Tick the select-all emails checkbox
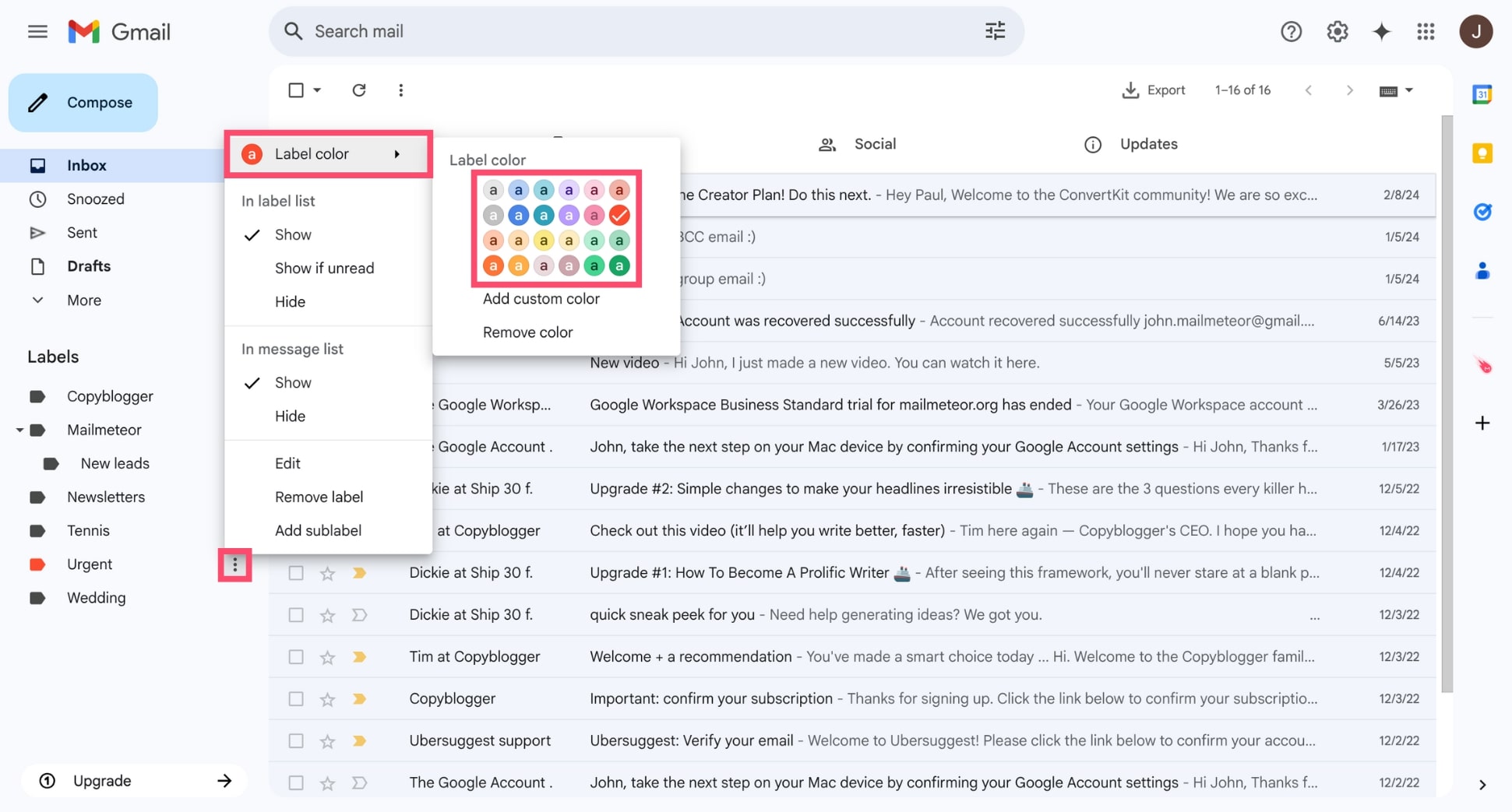The width and height of the screenshot is (1512, 812). (x=296, y=90)
